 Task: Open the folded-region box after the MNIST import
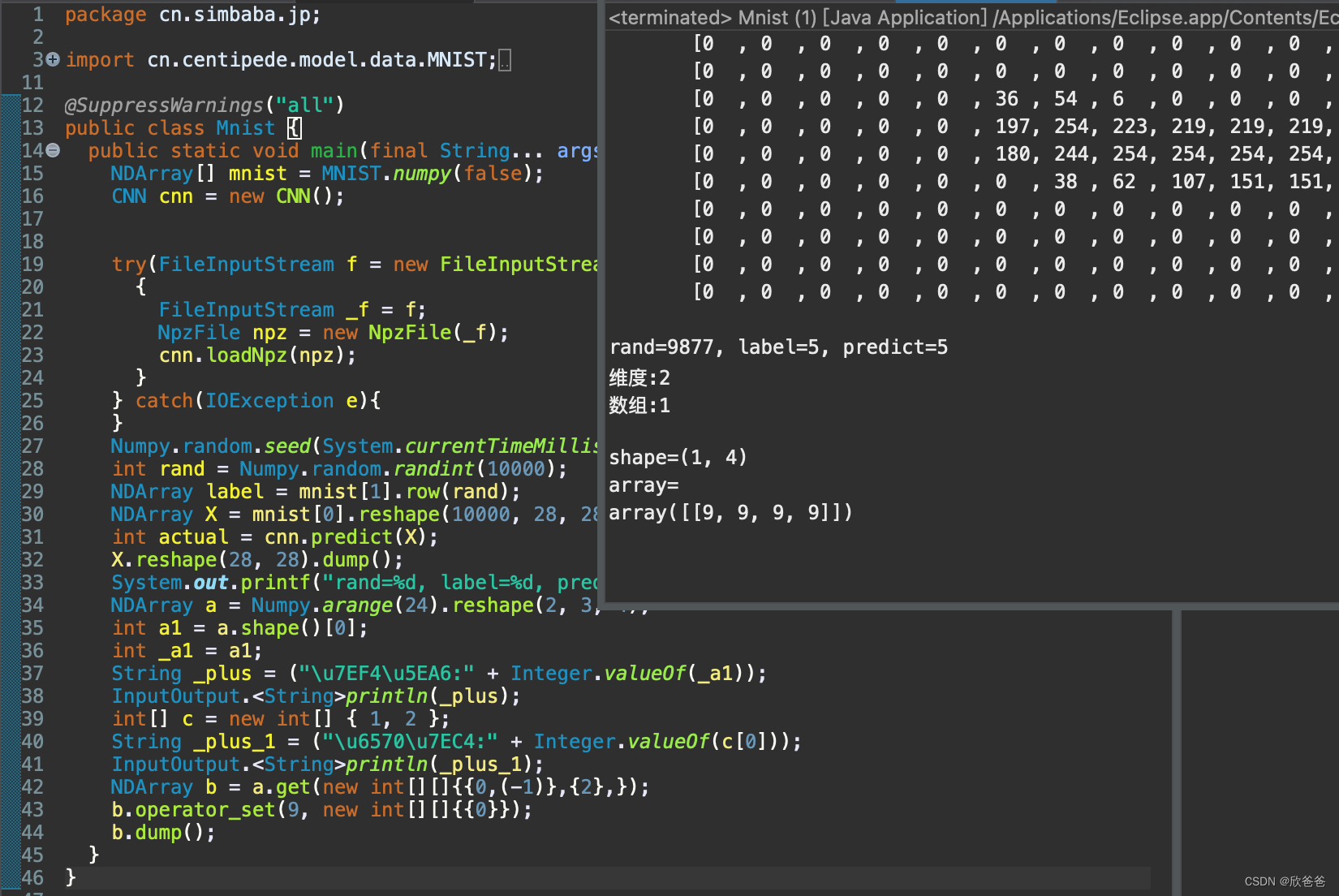click(x=505, y=60)
